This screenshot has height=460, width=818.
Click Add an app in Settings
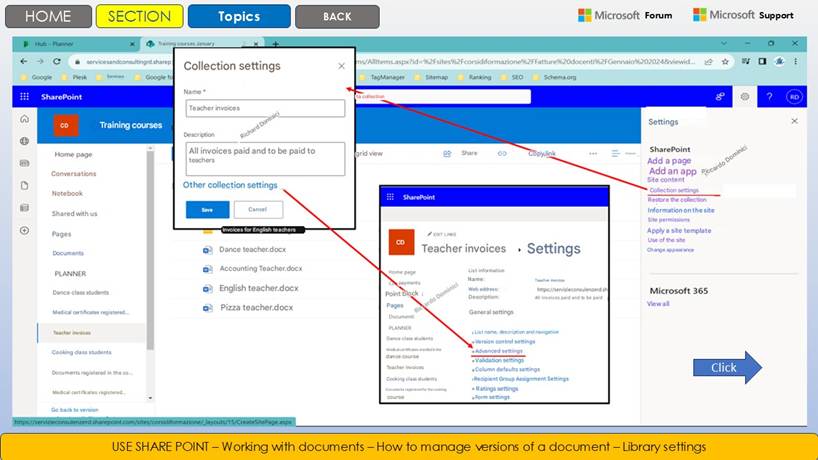coord(672,171)
